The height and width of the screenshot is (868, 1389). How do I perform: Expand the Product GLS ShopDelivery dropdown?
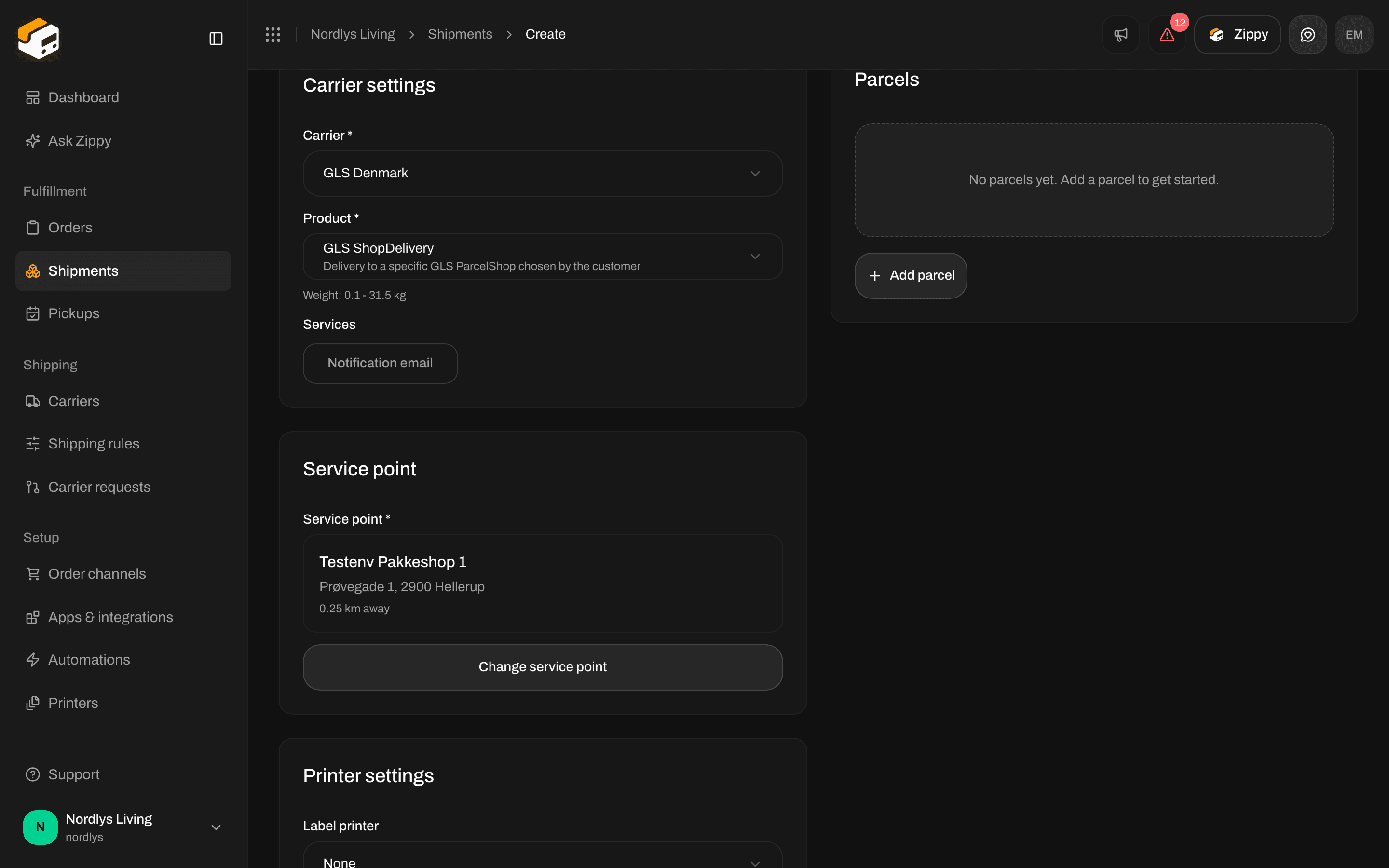[543, 257]
